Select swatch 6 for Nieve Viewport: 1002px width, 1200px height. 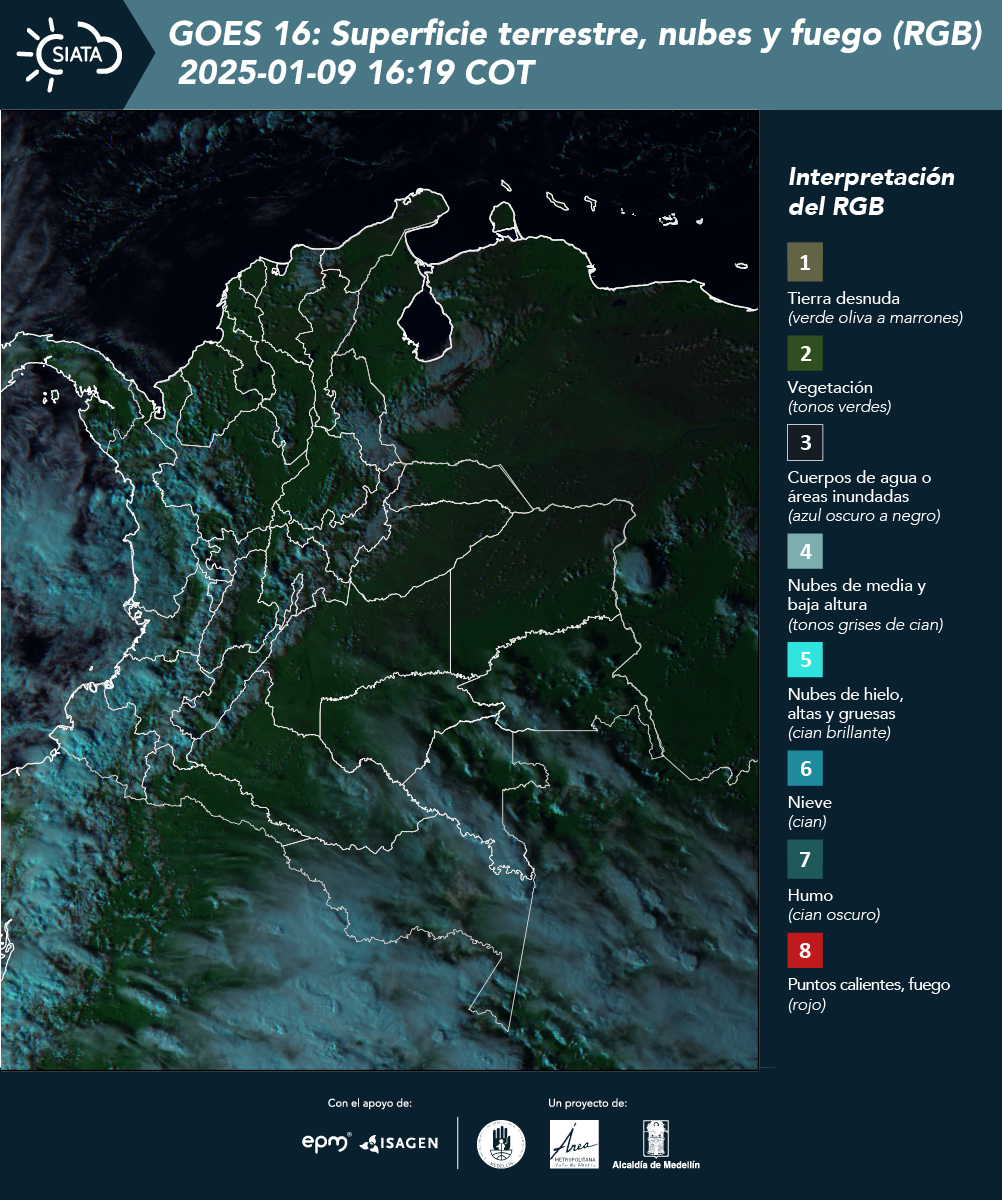(805, 769)
